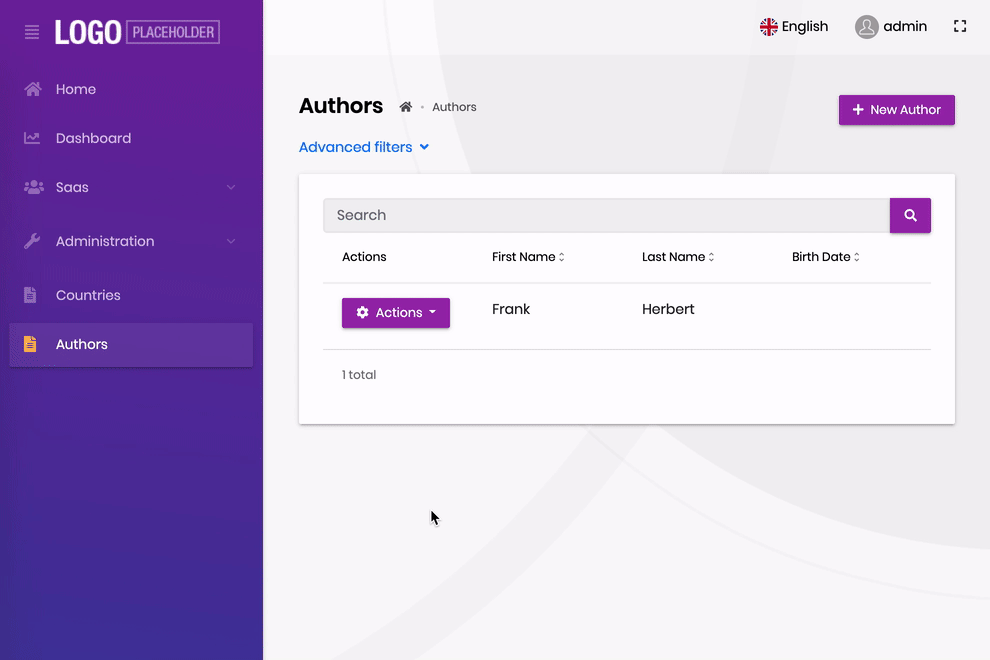Click the Authors page heading

click(x=341, y=105)
